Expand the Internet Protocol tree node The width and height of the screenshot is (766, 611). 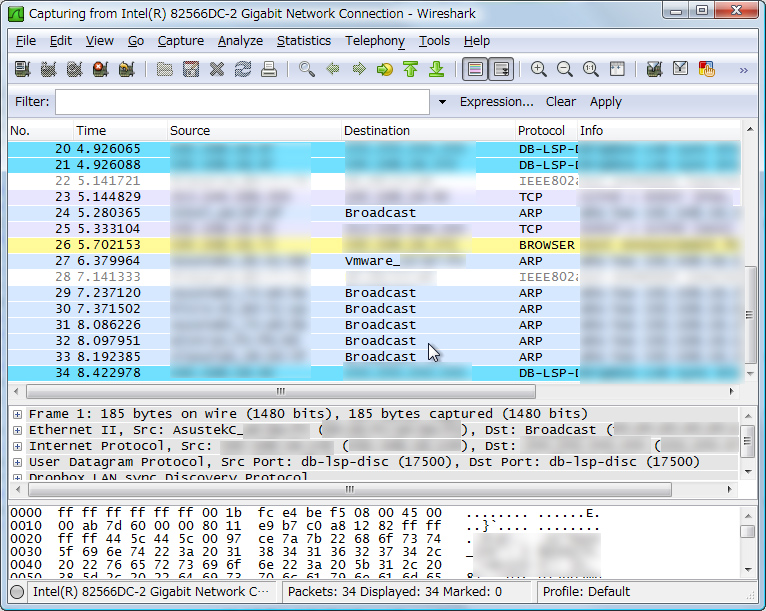tap(17, 446)
